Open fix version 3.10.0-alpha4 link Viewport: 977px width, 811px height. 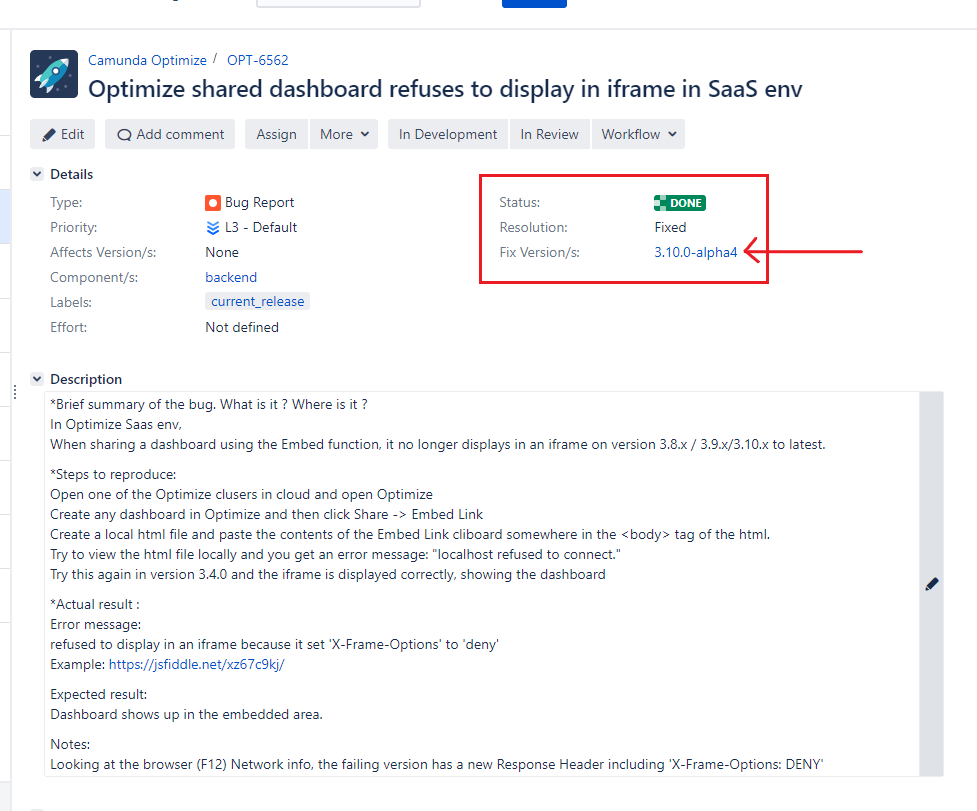pos(695,252)
